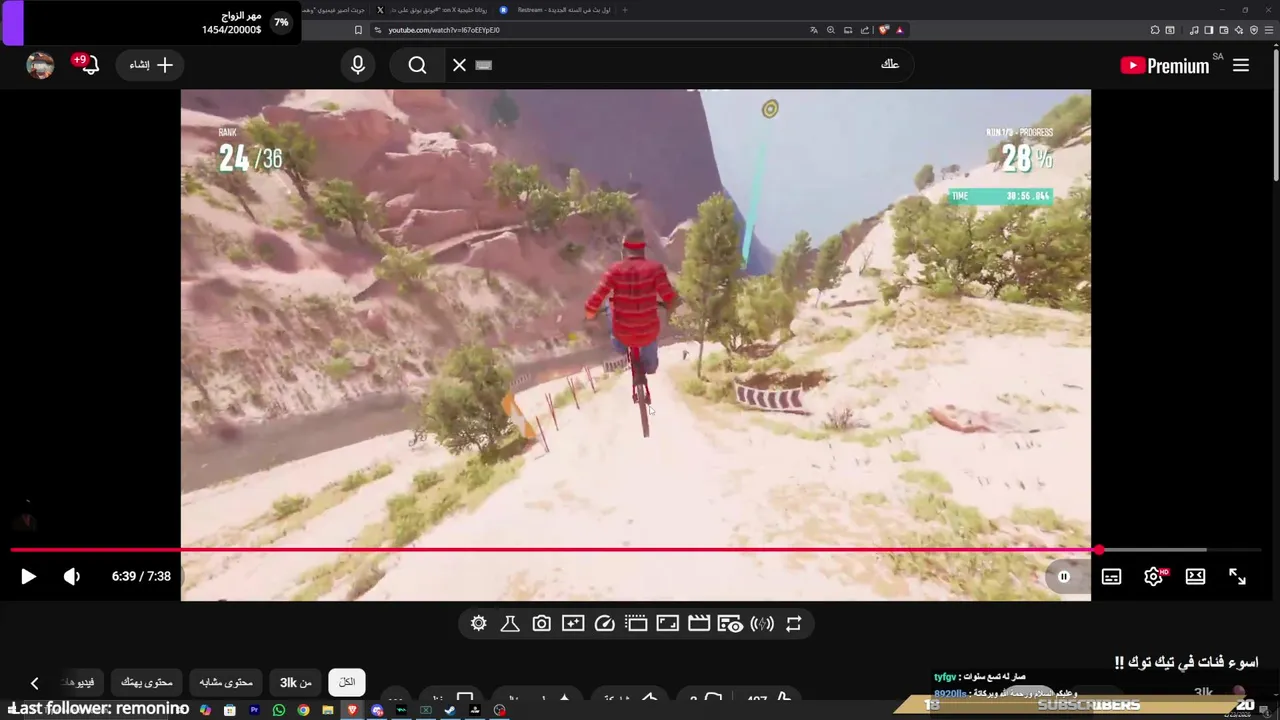Click the dotted-frame pop-up player icon
Viewport: 1280px width, 720px height.
coord(636,623)
